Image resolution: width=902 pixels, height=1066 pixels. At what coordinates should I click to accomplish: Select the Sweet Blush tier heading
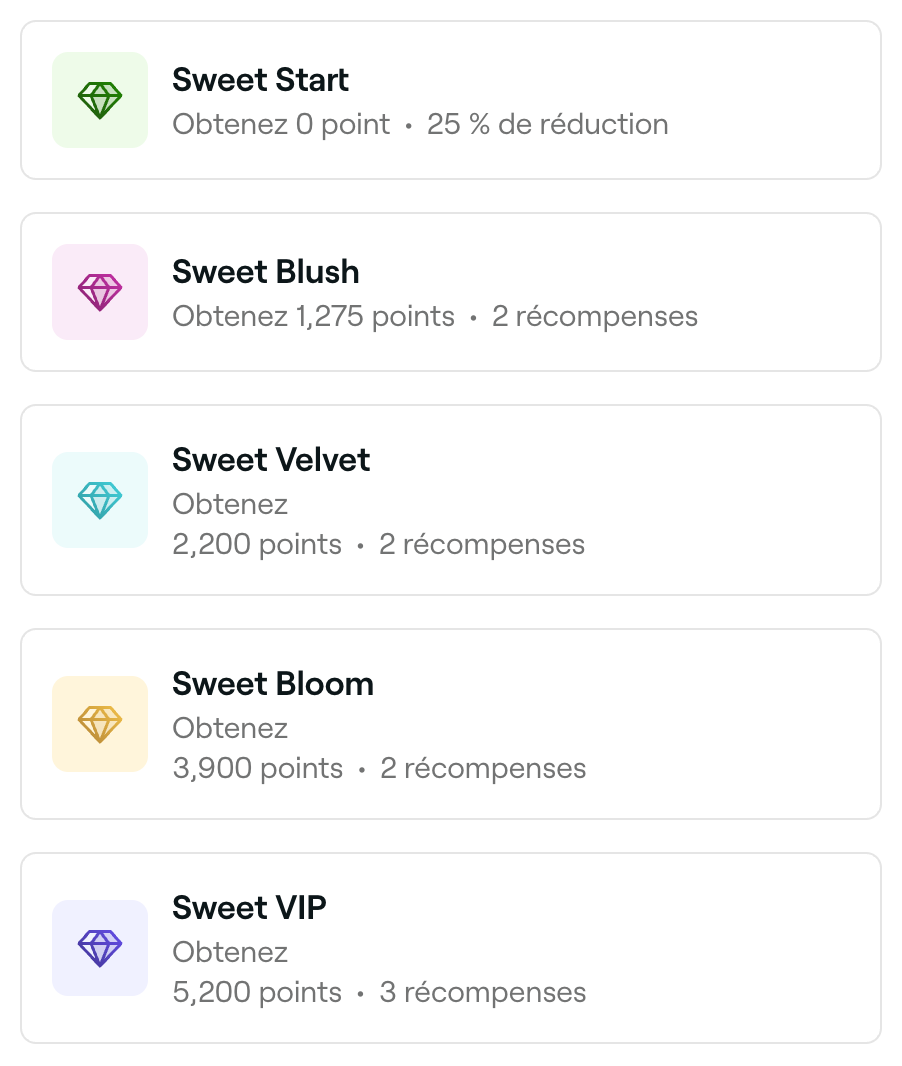pos(266,272)
